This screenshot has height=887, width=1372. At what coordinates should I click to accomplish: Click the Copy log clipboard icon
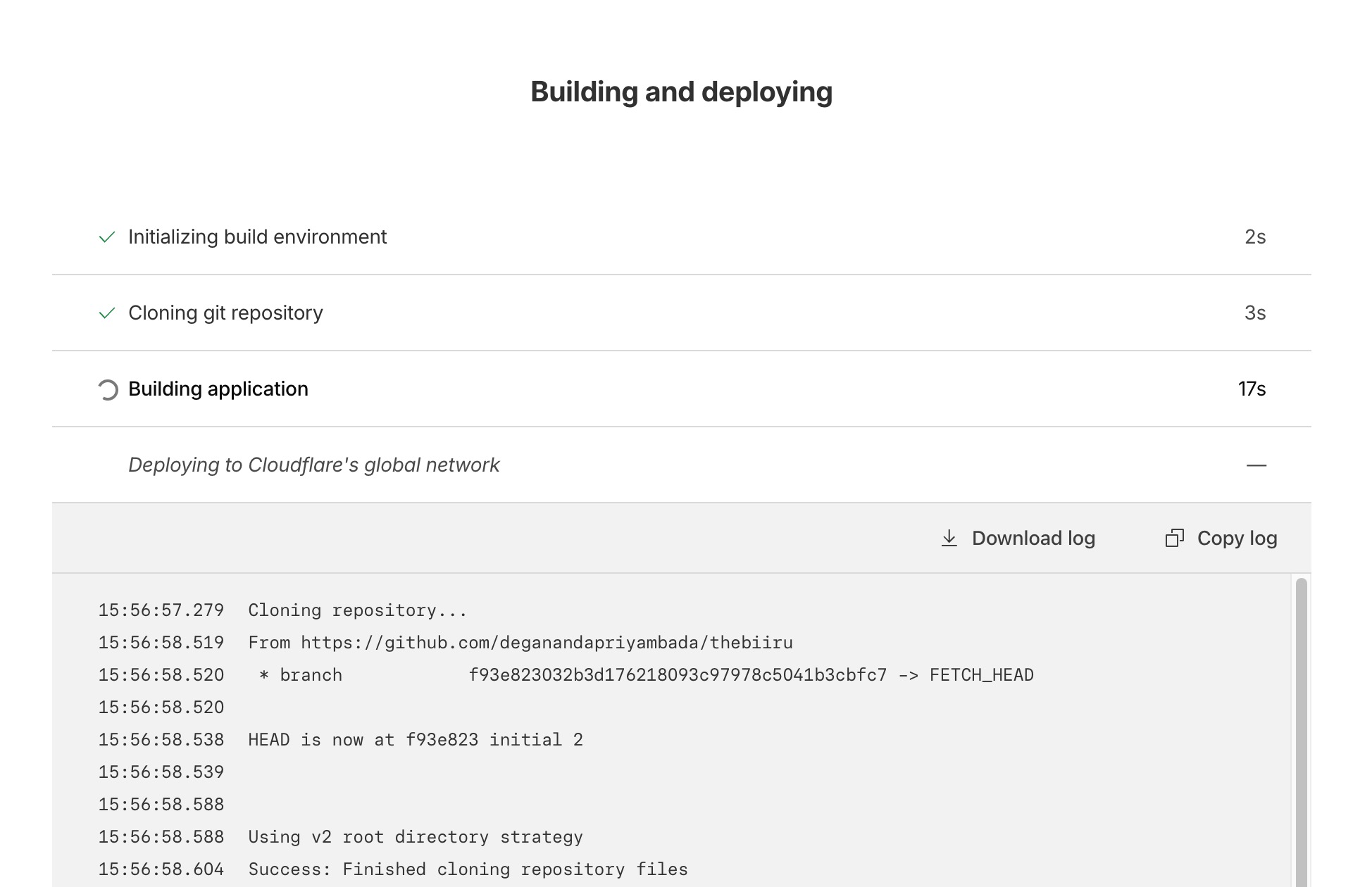point(1174,539)
